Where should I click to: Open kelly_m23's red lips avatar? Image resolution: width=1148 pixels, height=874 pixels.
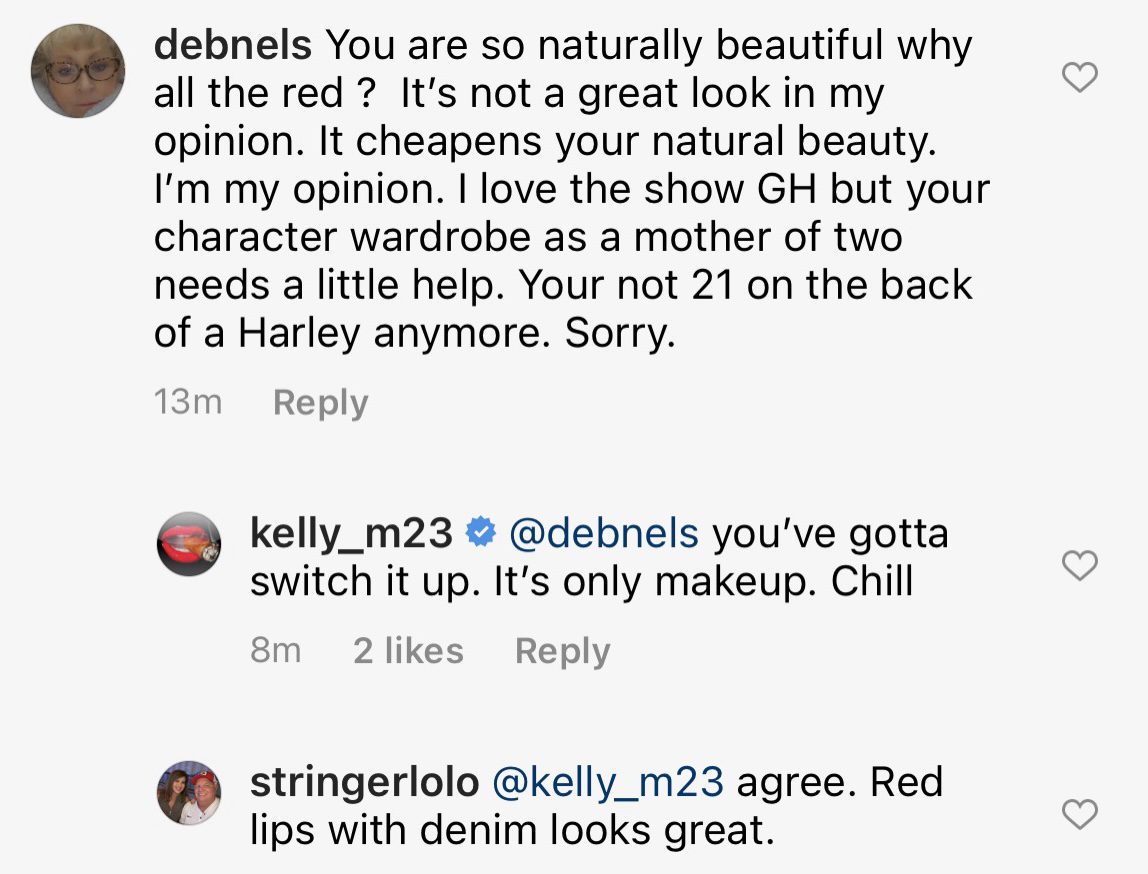point(189,543)
